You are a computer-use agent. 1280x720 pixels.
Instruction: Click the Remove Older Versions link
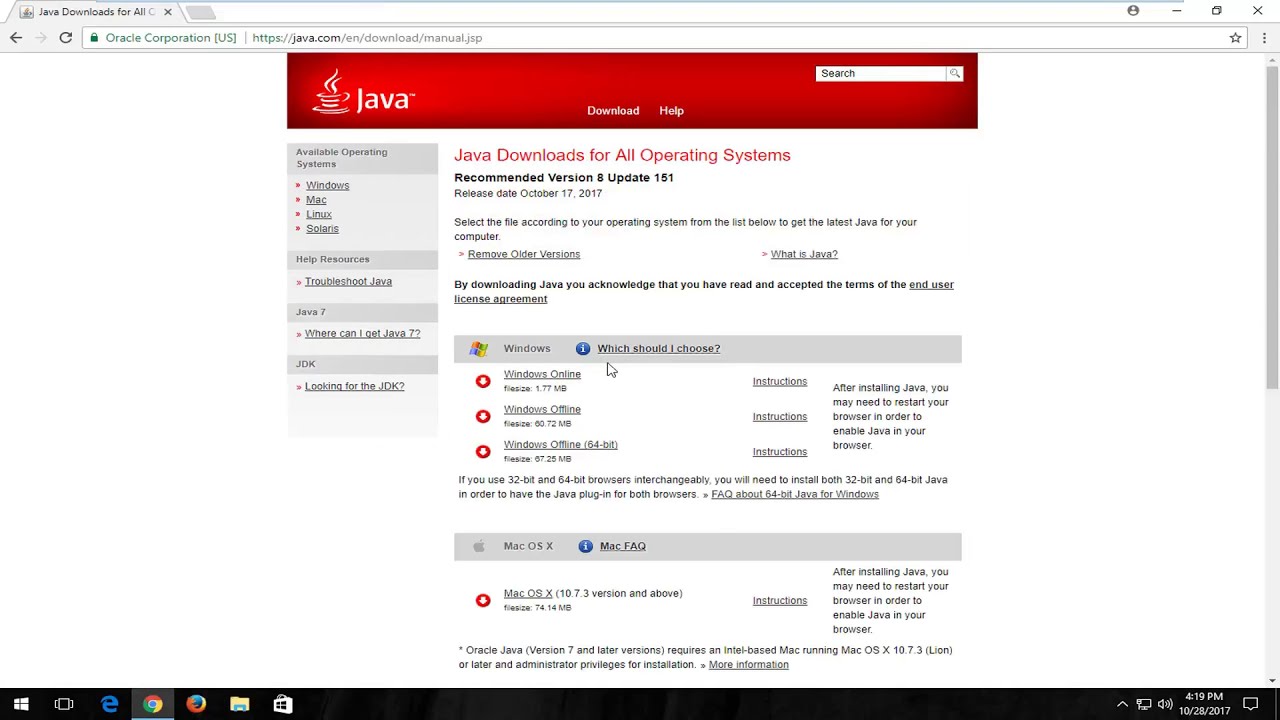tap(524, 254)
